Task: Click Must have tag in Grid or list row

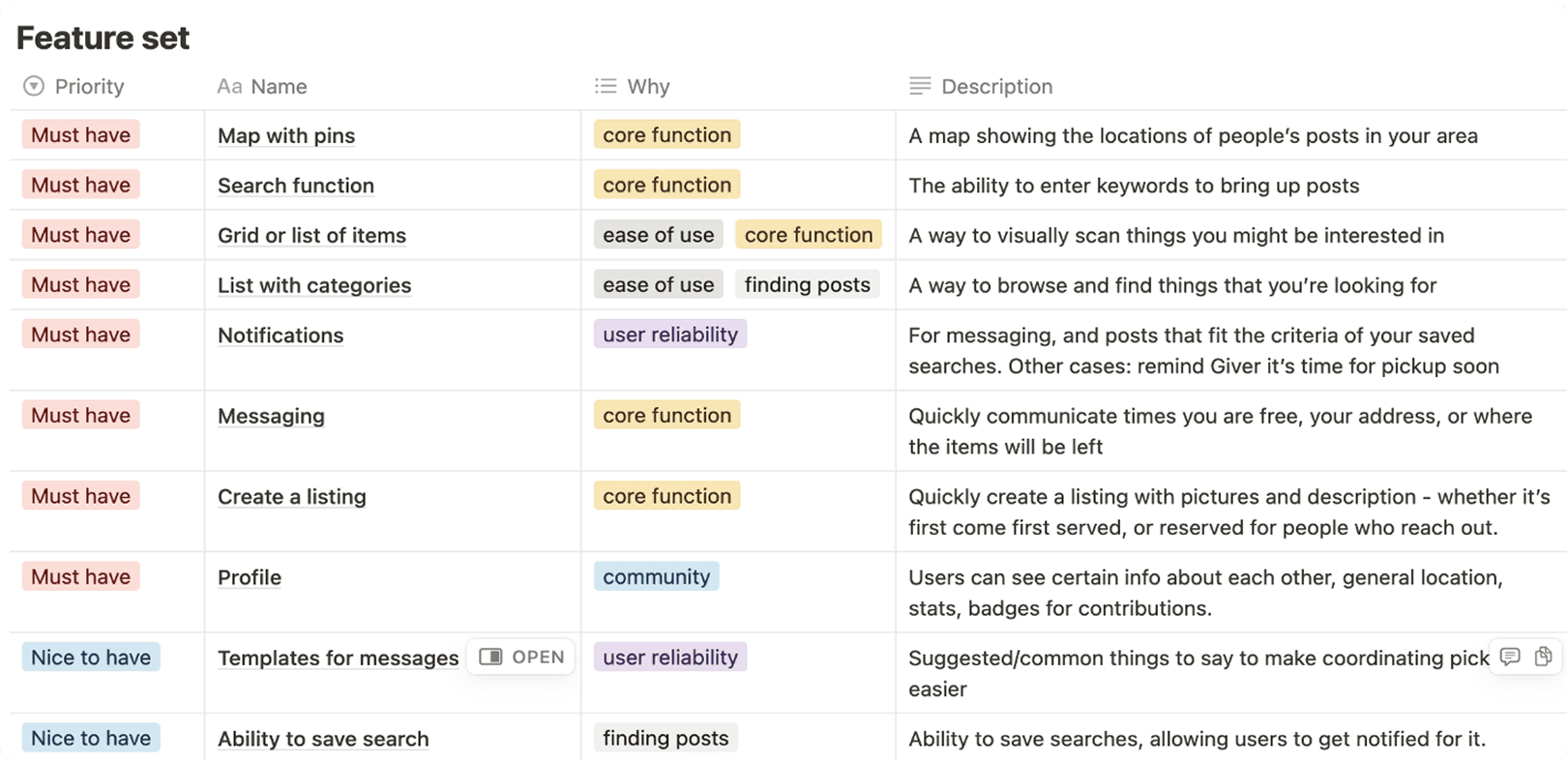Action: tap(81, 235)
